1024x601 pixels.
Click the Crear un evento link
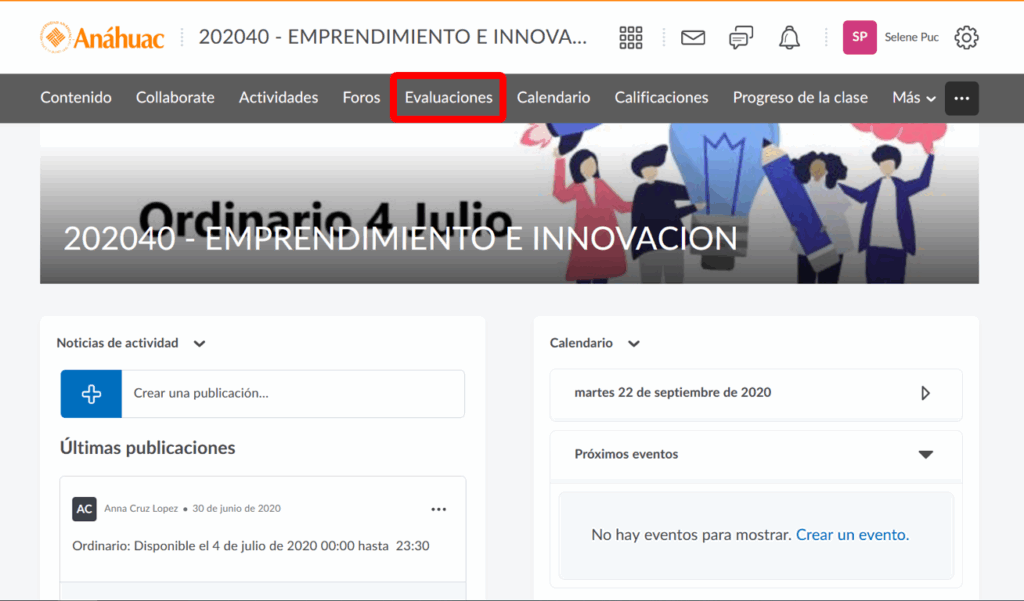tap(852, 535)
